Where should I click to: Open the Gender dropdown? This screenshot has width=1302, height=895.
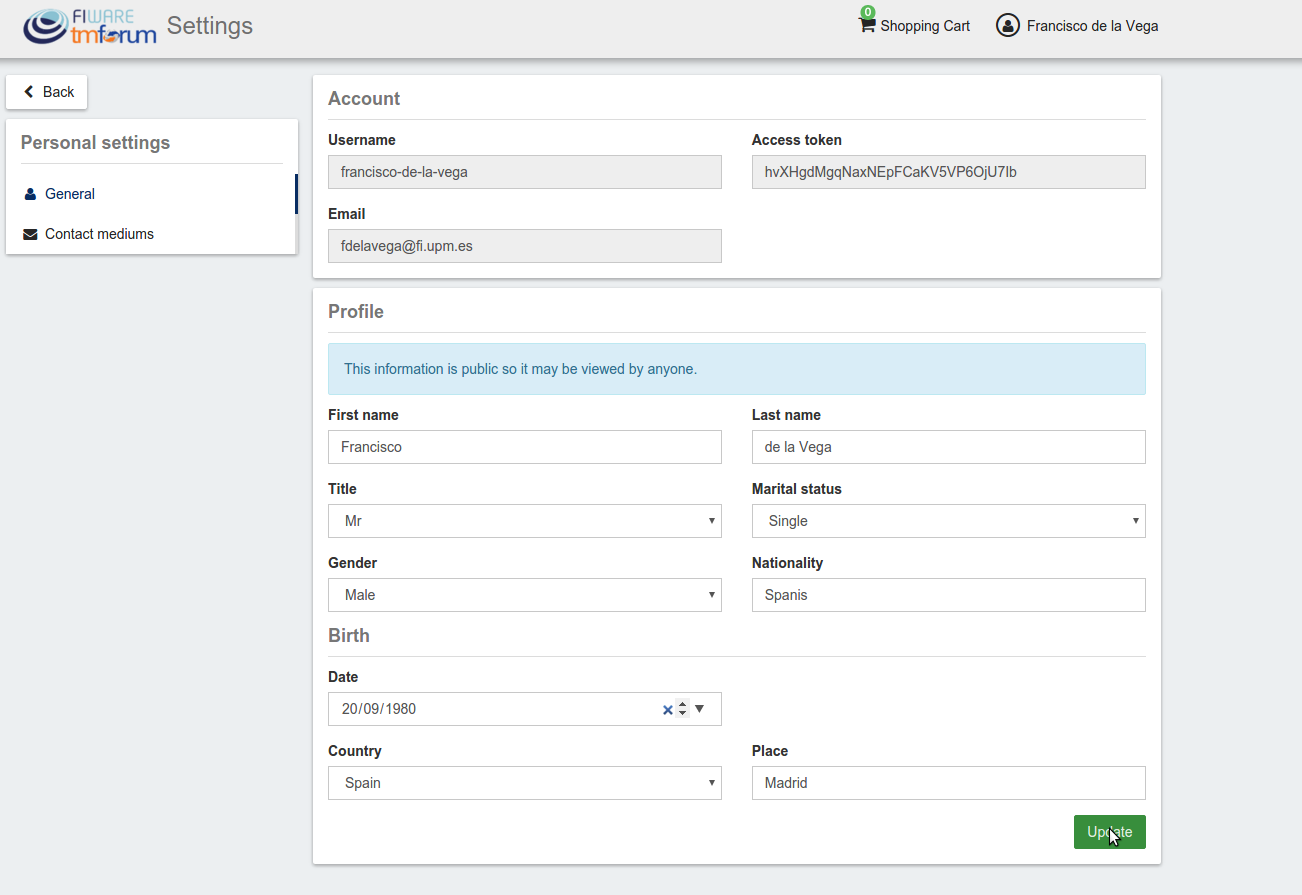(x=525, y=595)
